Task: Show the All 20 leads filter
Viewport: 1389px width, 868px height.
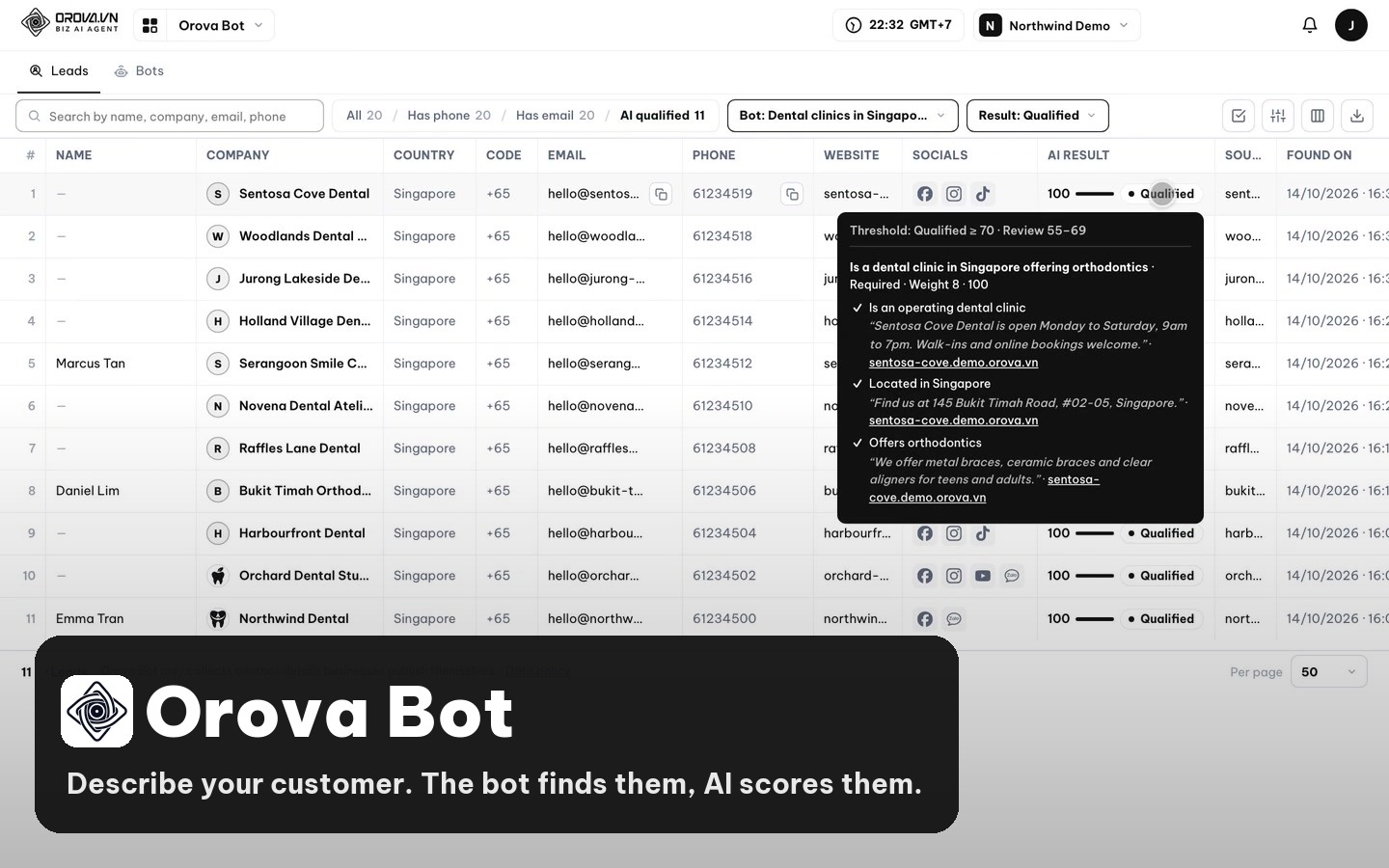Action: click(x=365, y=116)
